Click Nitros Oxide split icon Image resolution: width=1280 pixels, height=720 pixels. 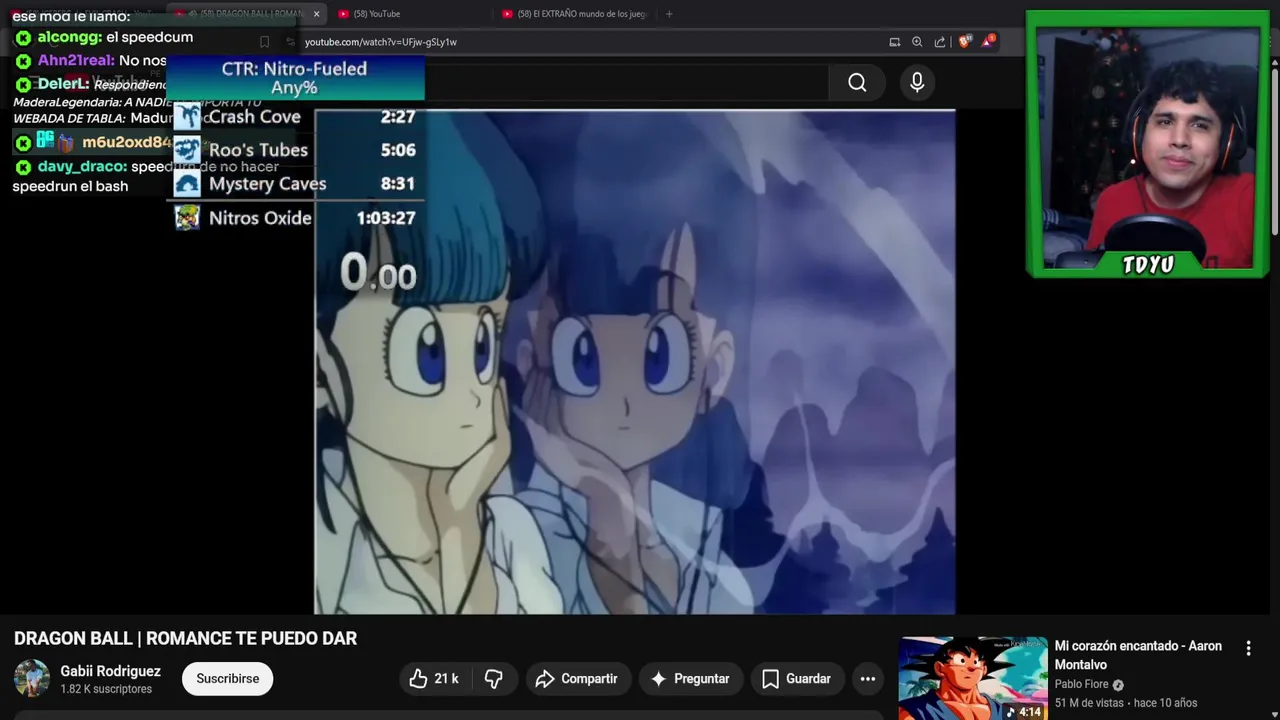(187, 218)
